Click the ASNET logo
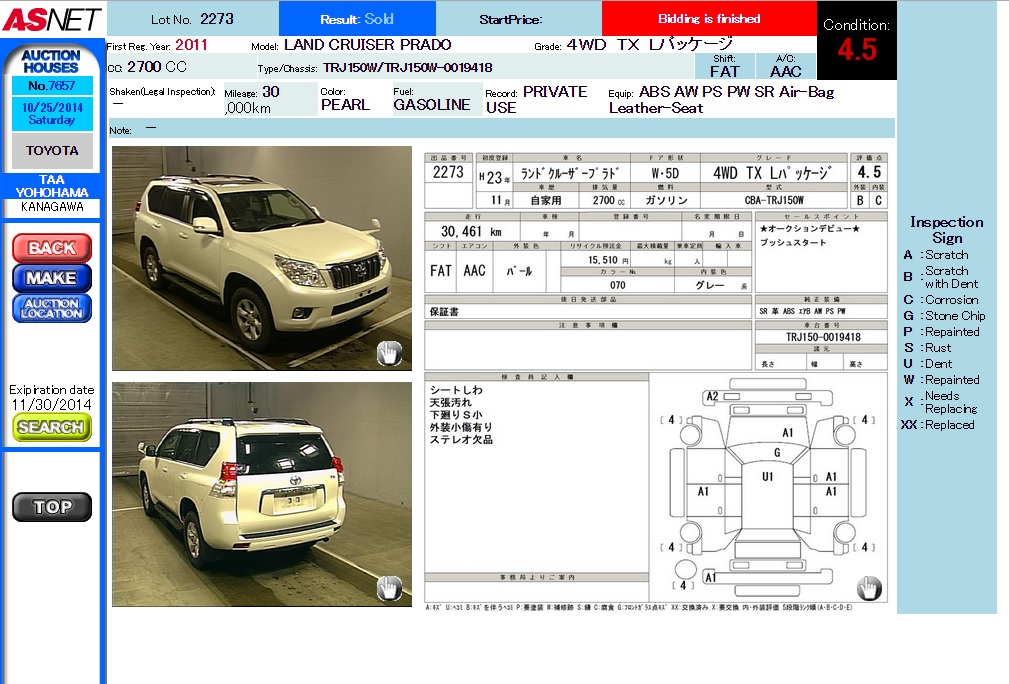Image resolution: width=1009 pixels, height=684 pixels. point(50,19)
